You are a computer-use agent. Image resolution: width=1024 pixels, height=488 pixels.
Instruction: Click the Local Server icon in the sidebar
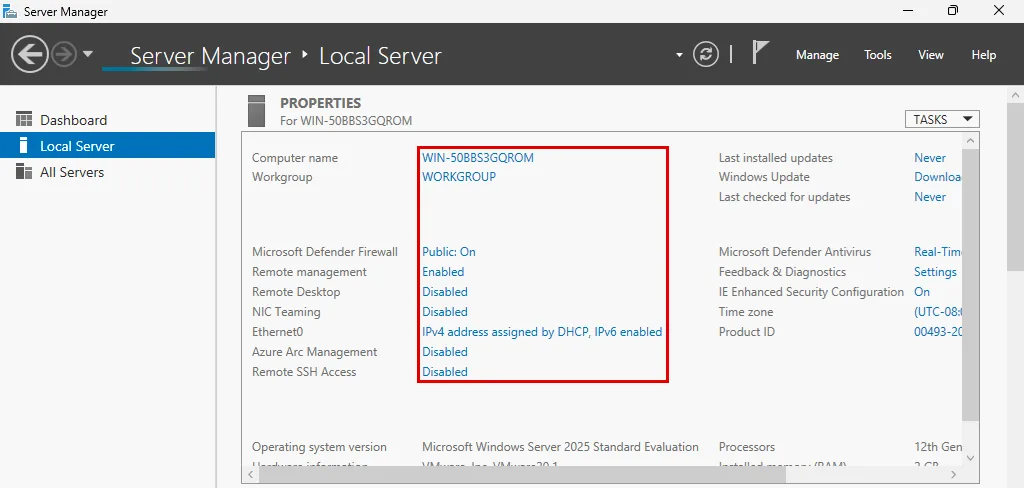[24, 145]
